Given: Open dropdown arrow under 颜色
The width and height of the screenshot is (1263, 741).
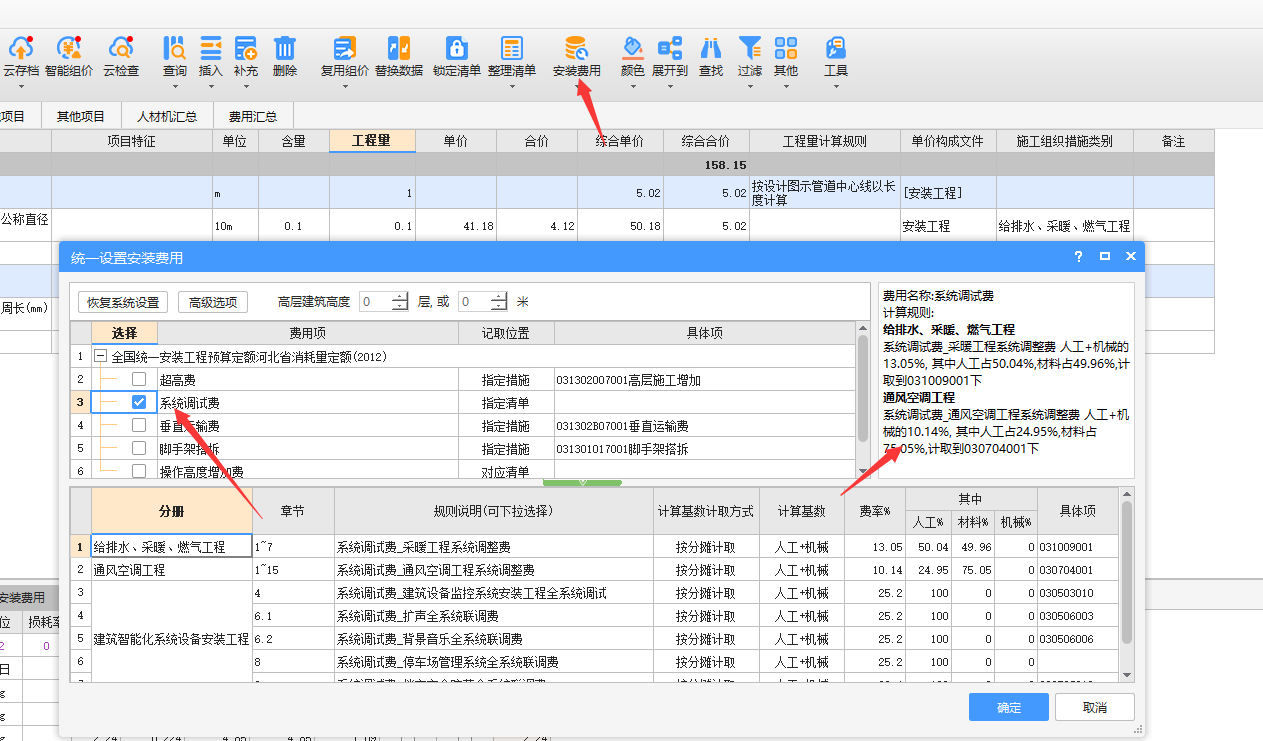Looking at the screenshot, I should [x=633, y=86].
